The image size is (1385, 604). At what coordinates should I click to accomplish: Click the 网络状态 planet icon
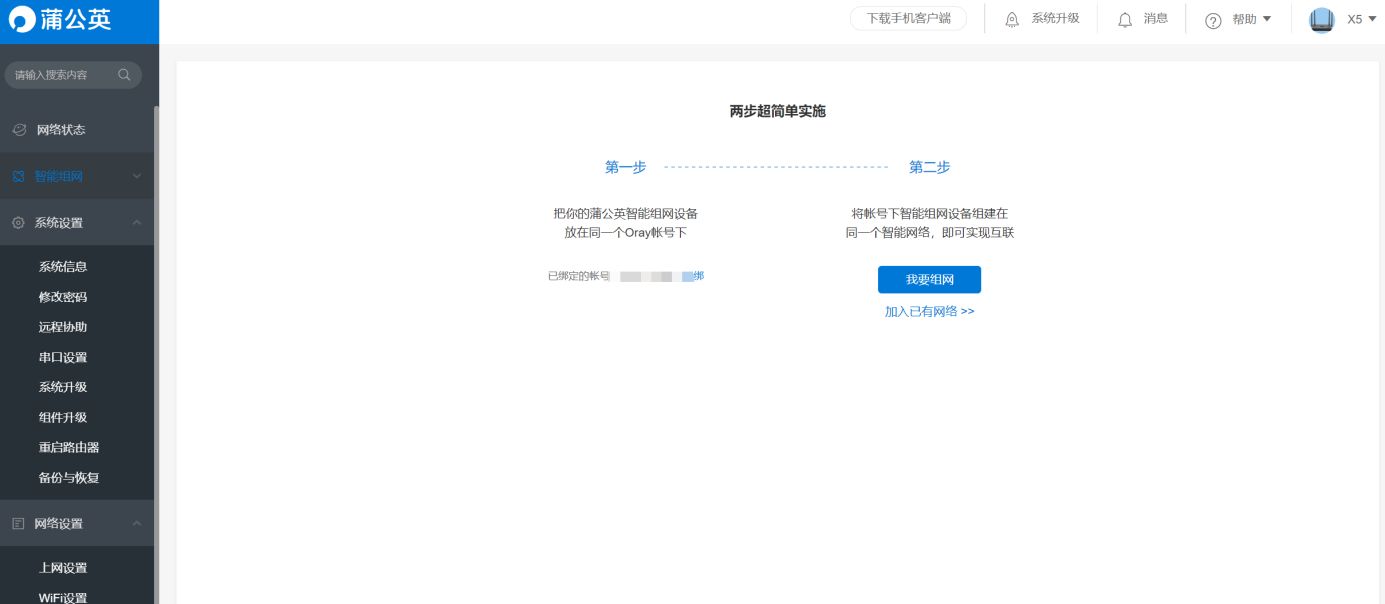[x=18, y=130]
